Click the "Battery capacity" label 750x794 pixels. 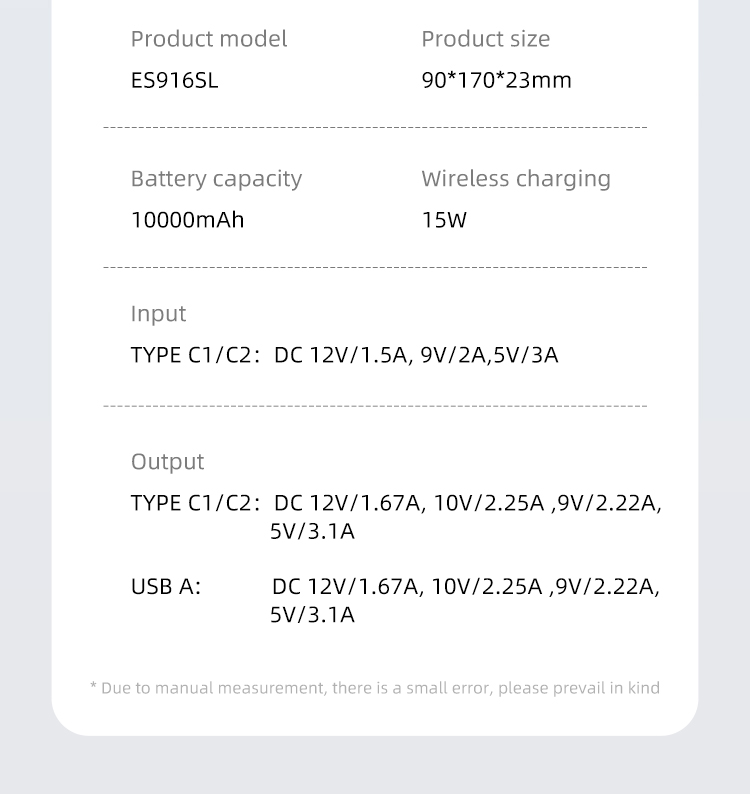point(216,179)
